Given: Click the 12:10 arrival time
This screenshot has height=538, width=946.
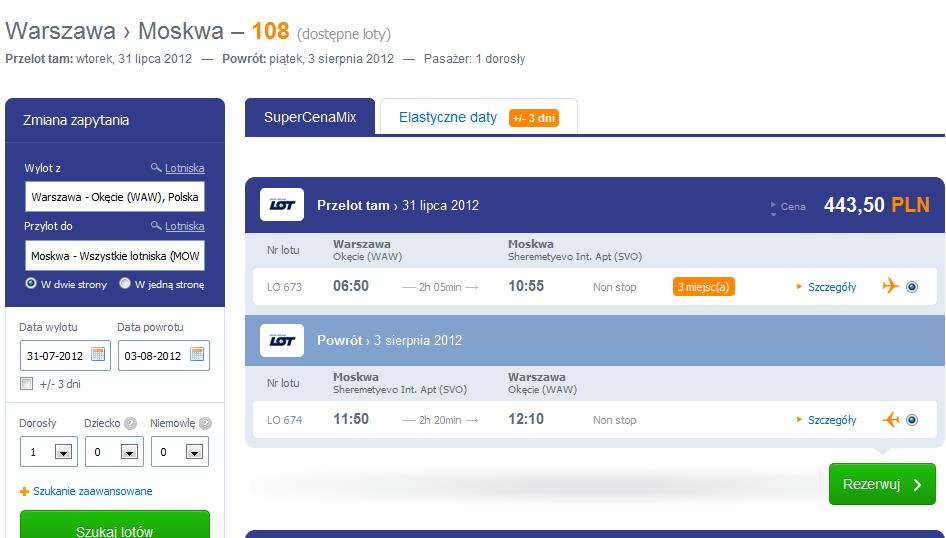Looking at the screenshot, I should coord(525,419).
